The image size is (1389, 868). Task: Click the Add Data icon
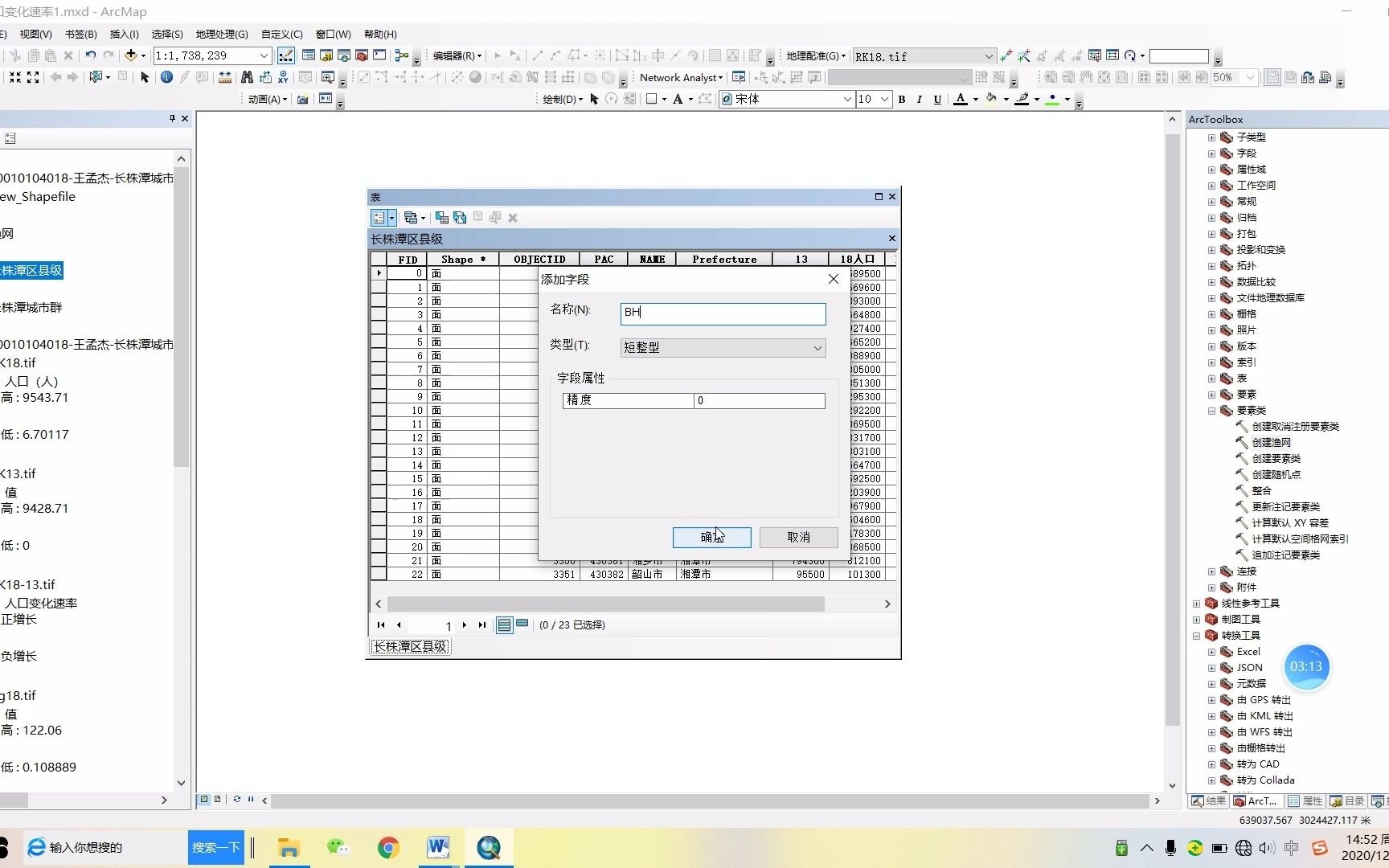131,55
